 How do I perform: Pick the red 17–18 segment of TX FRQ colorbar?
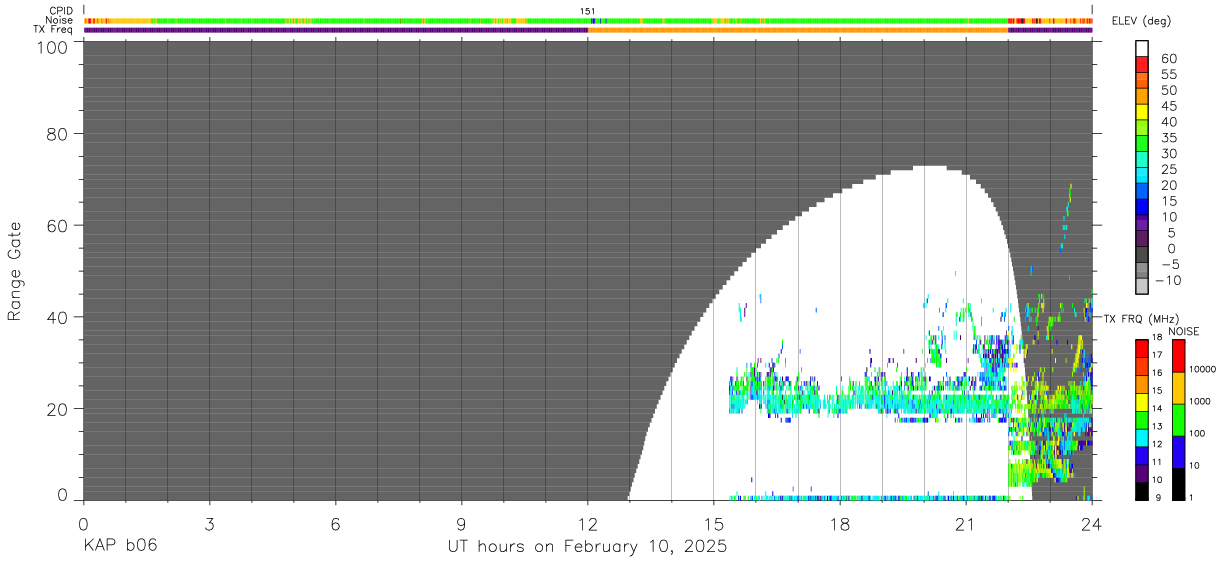click(1142, 347)
